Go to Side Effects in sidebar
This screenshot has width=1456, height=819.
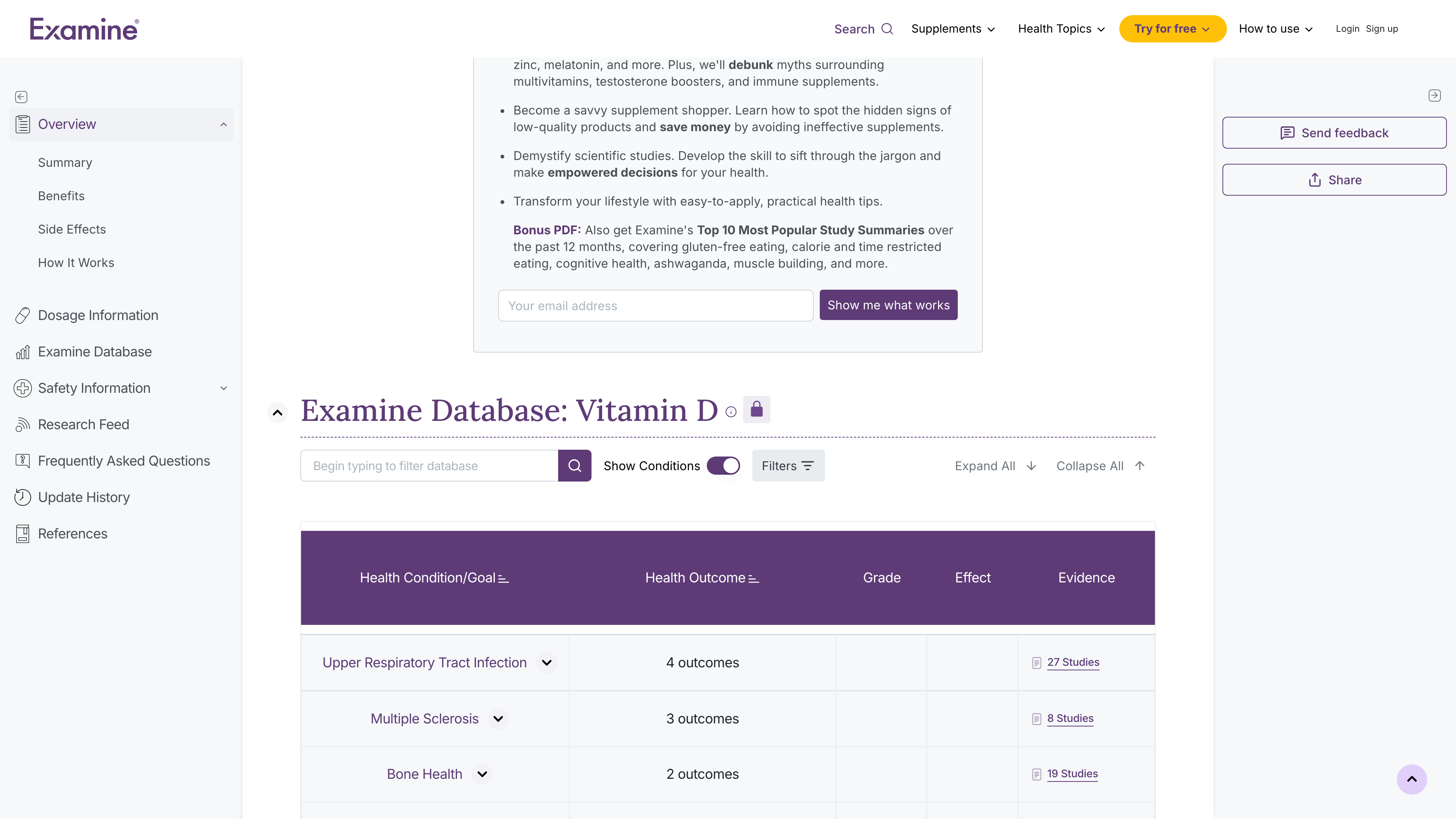(72, 229)
